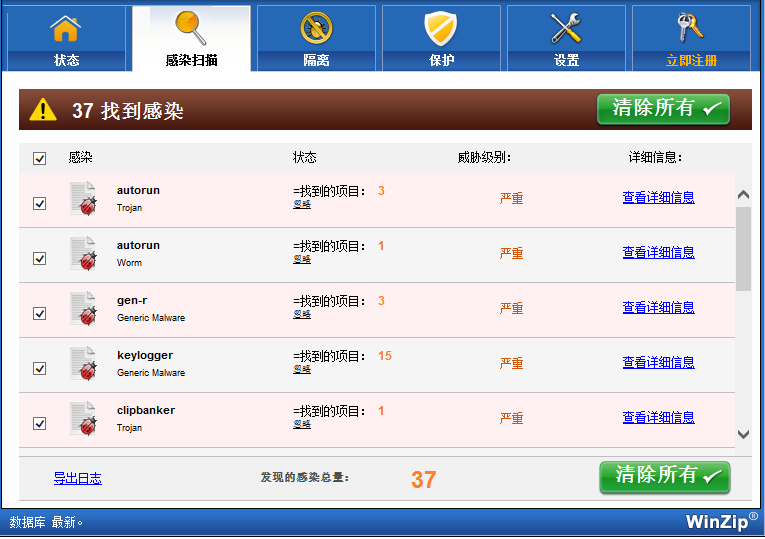Open the 保护 tab
Image resolution: width=765 pixels, height=539 pixels.
tap(441, 39)
